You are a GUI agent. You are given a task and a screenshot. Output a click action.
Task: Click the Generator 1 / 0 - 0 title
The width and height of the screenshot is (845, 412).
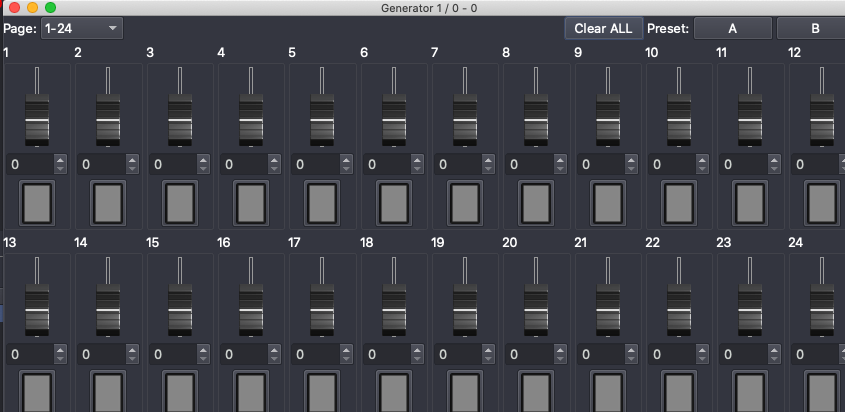429,8
